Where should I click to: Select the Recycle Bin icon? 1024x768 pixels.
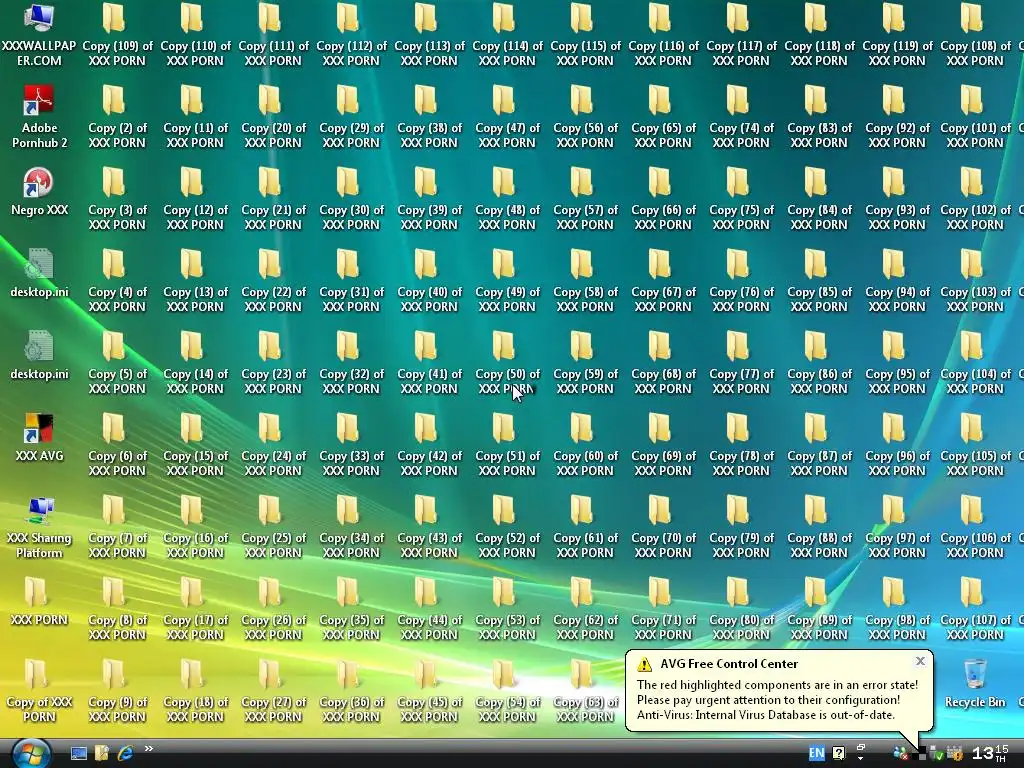(x=975, y=682)
